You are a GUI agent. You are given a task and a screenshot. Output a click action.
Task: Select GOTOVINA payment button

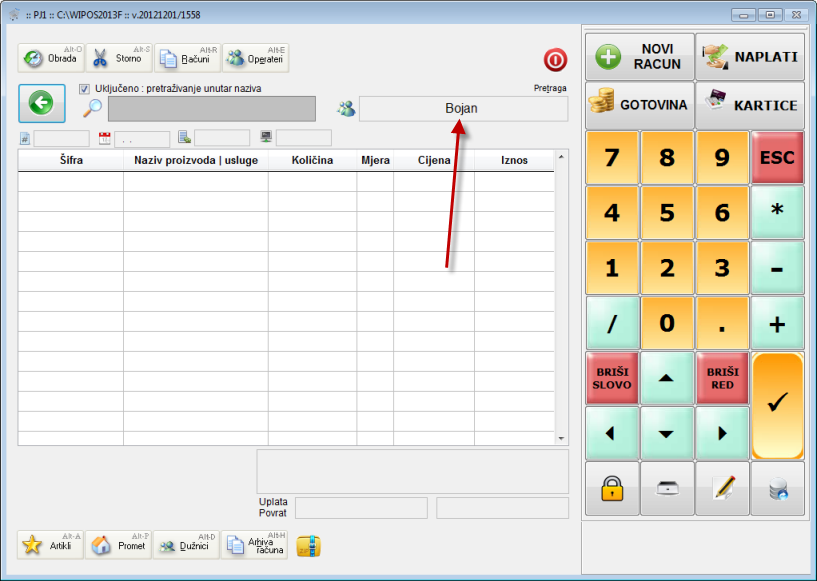(639, 104)
